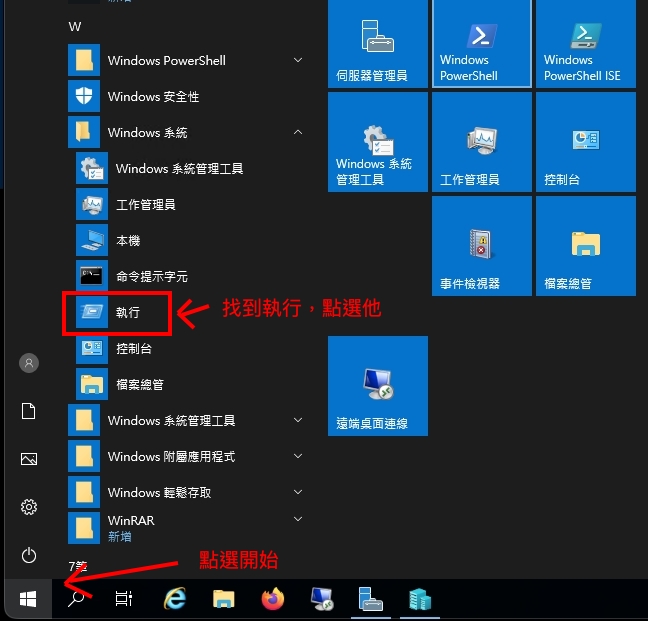
Task: Open the 事件檢視器 tile
Action: pyautogui.click(x=482, y=246)
